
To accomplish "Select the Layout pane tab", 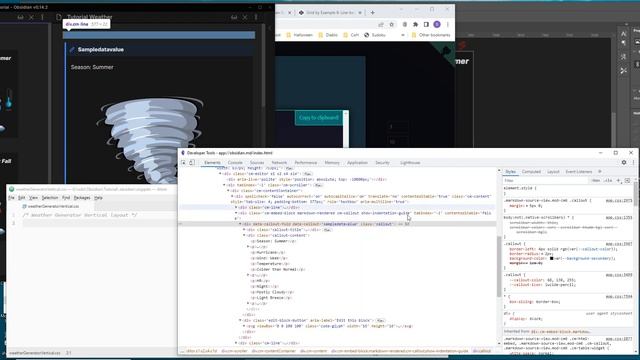I will click(553, 172).
